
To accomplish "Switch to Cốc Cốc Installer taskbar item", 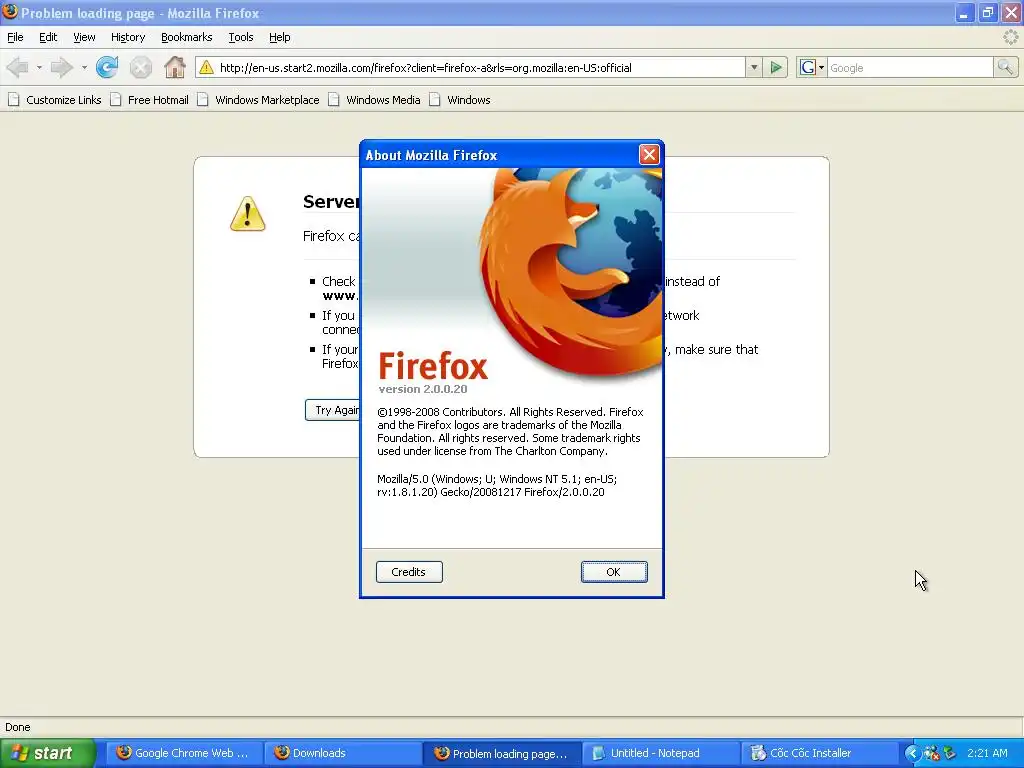I will [x=820, y=753].
